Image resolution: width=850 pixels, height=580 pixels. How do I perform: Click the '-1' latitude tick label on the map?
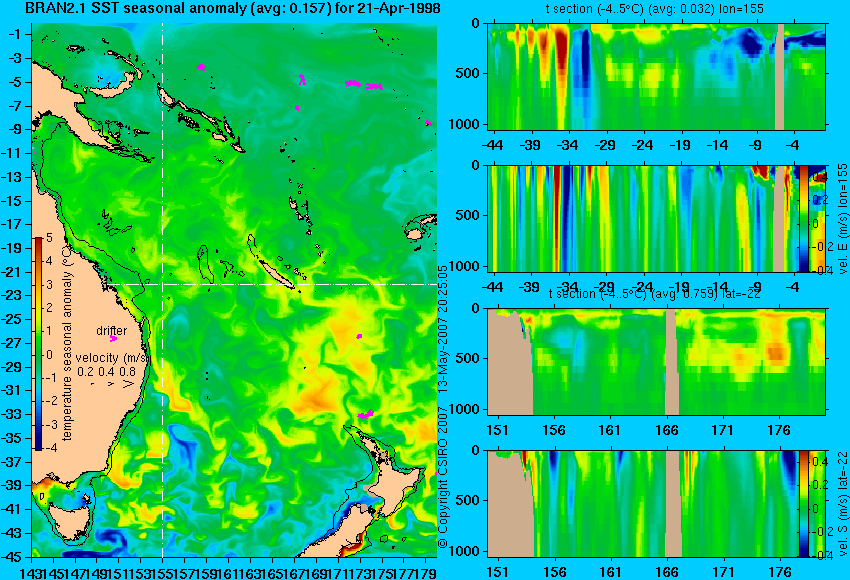pyautogui.click(x=14, y=34)
